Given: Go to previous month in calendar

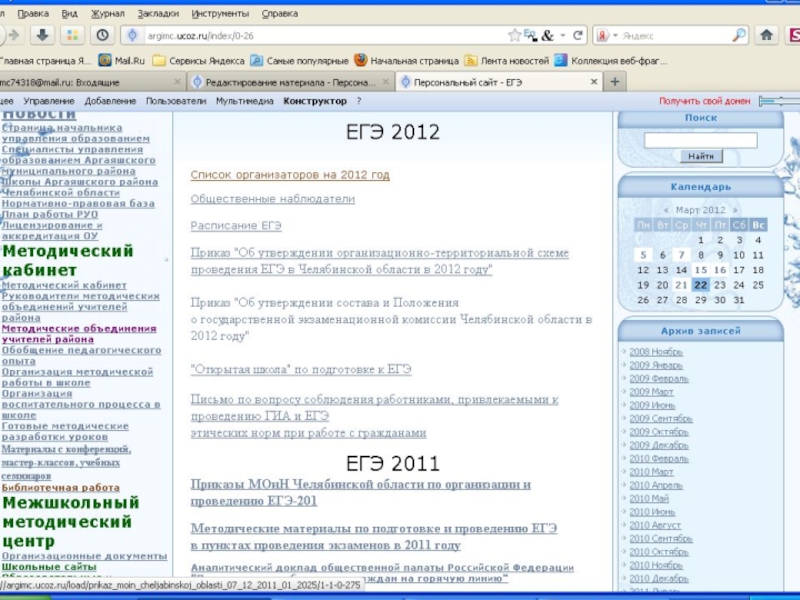Looking at the screenshot, I should coord(666,210).
